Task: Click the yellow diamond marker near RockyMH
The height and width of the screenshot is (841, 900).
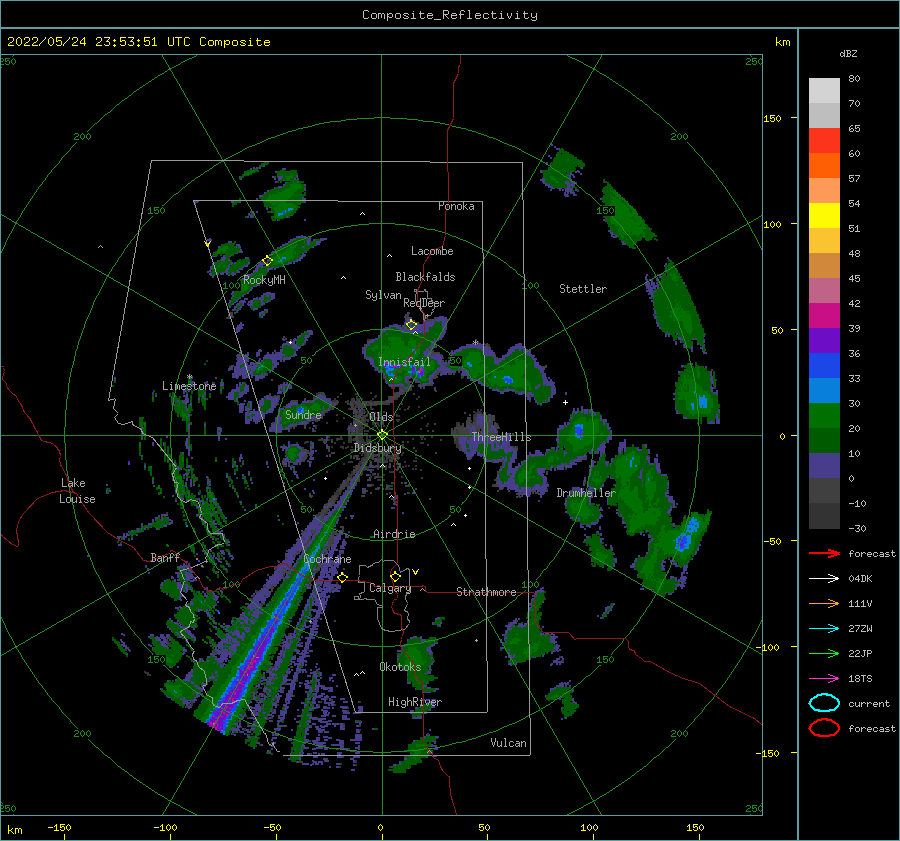Action: (267, 261)
